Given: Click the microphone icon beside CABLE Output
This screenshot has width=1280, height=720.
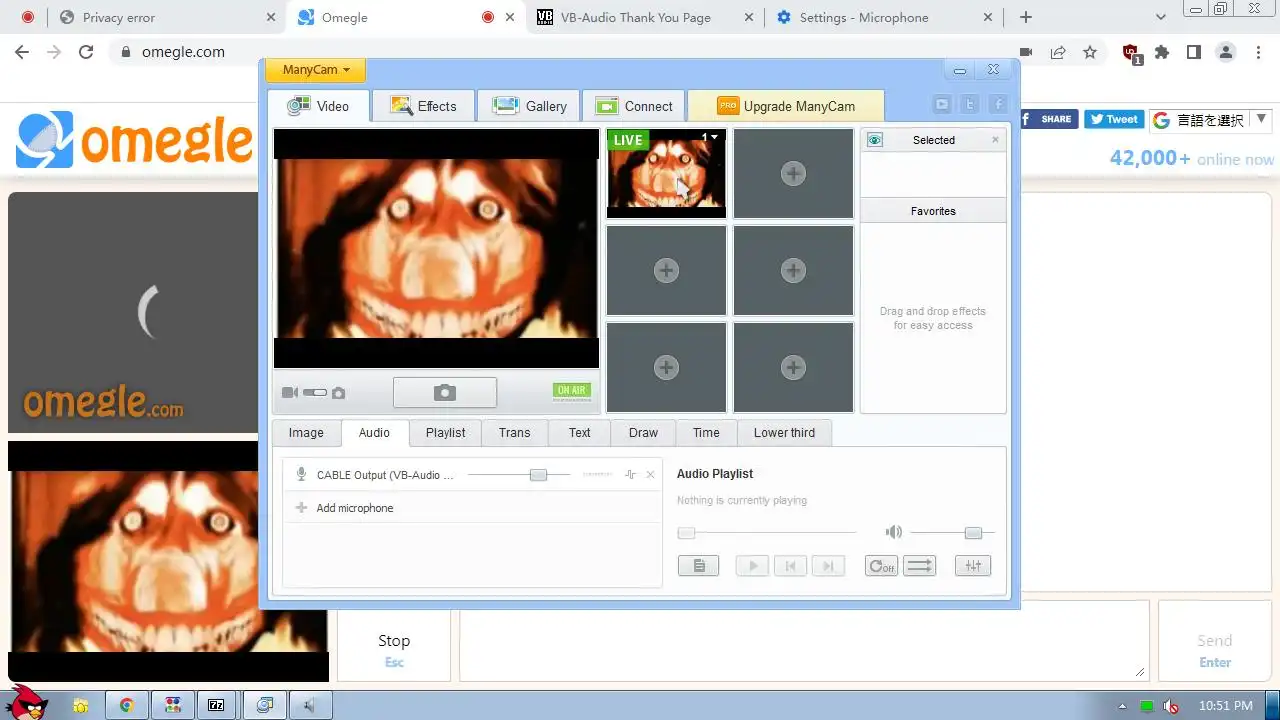Looking at the screenshot, I should [300, 475].
